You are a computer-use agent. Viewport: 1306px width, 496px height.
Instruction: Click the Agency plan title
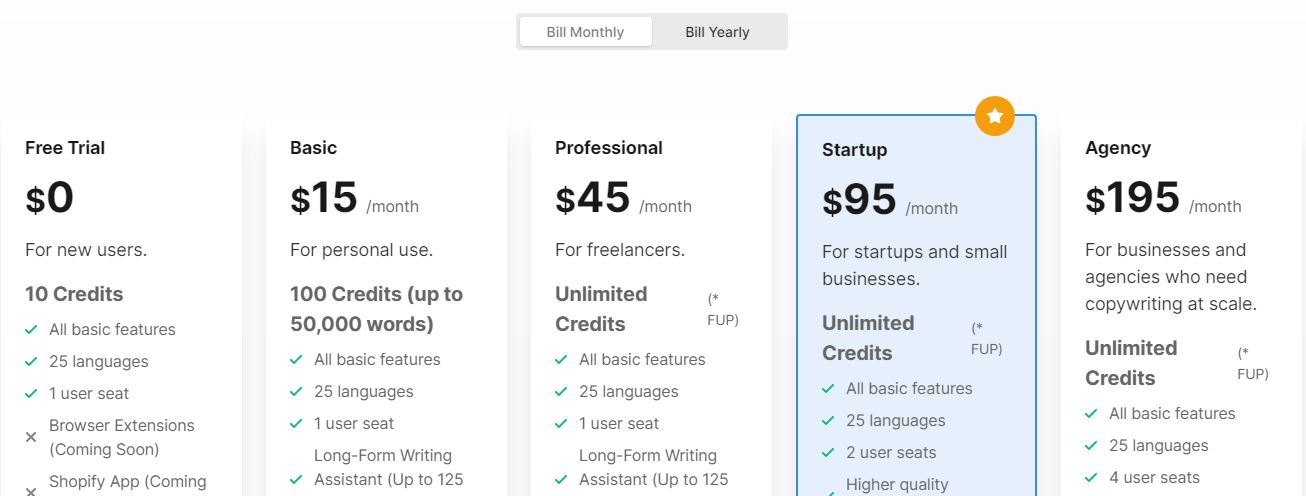point(1118,148)
